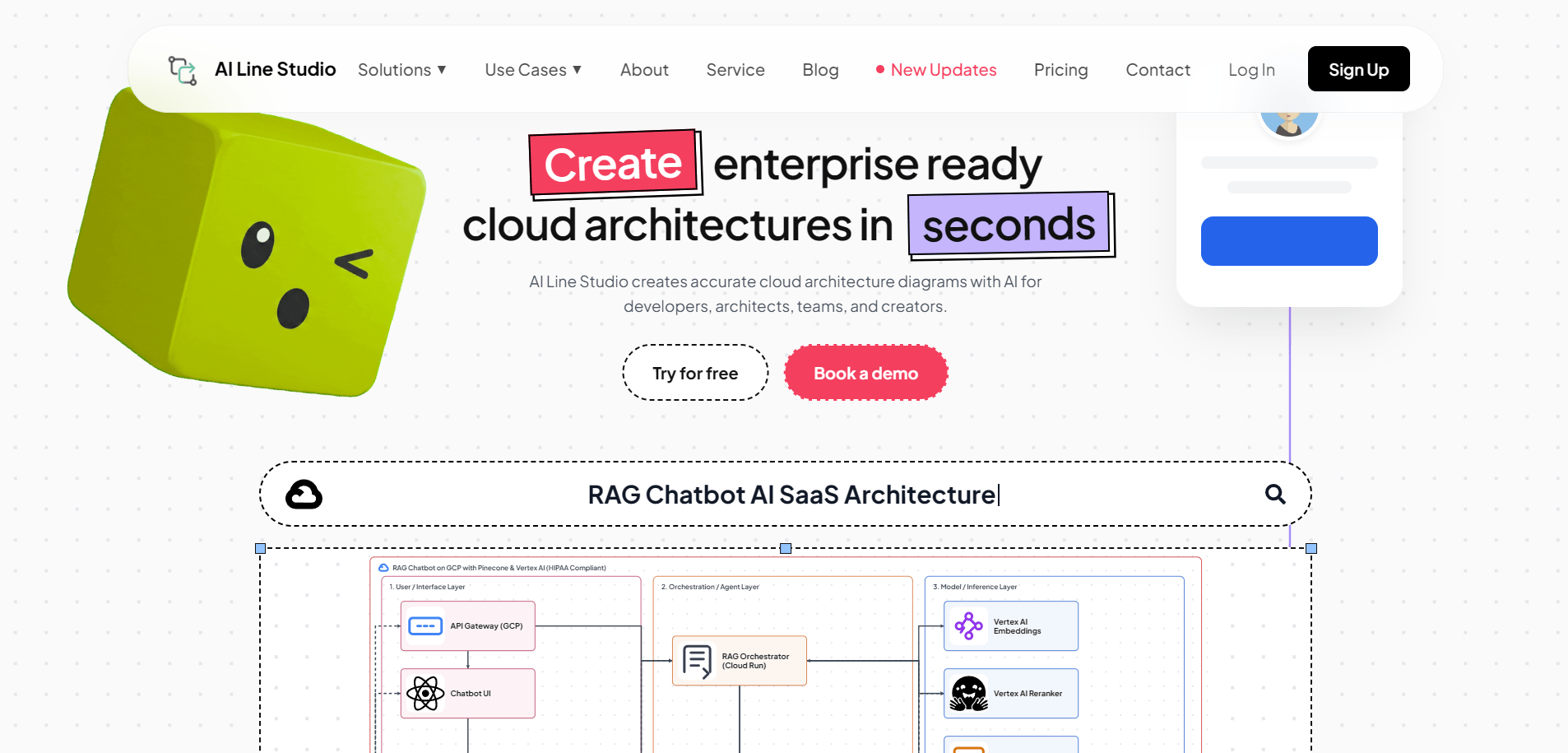
Task: Click the Try for free button
Action: [695, 373]
